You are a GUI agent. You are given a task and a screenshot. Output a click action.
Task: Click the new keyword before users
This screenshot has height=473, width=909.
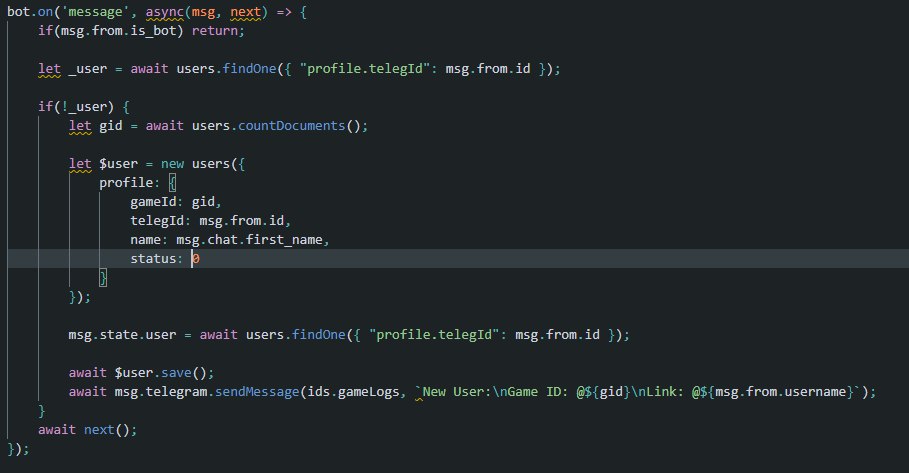(172, 164)
